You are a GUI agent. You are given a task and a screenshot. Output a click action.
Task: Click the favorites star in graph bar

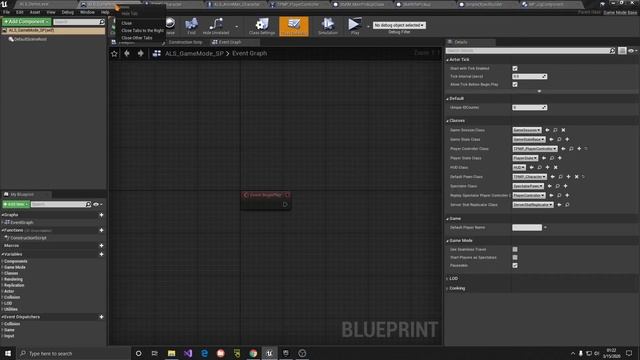coord(114,53)
